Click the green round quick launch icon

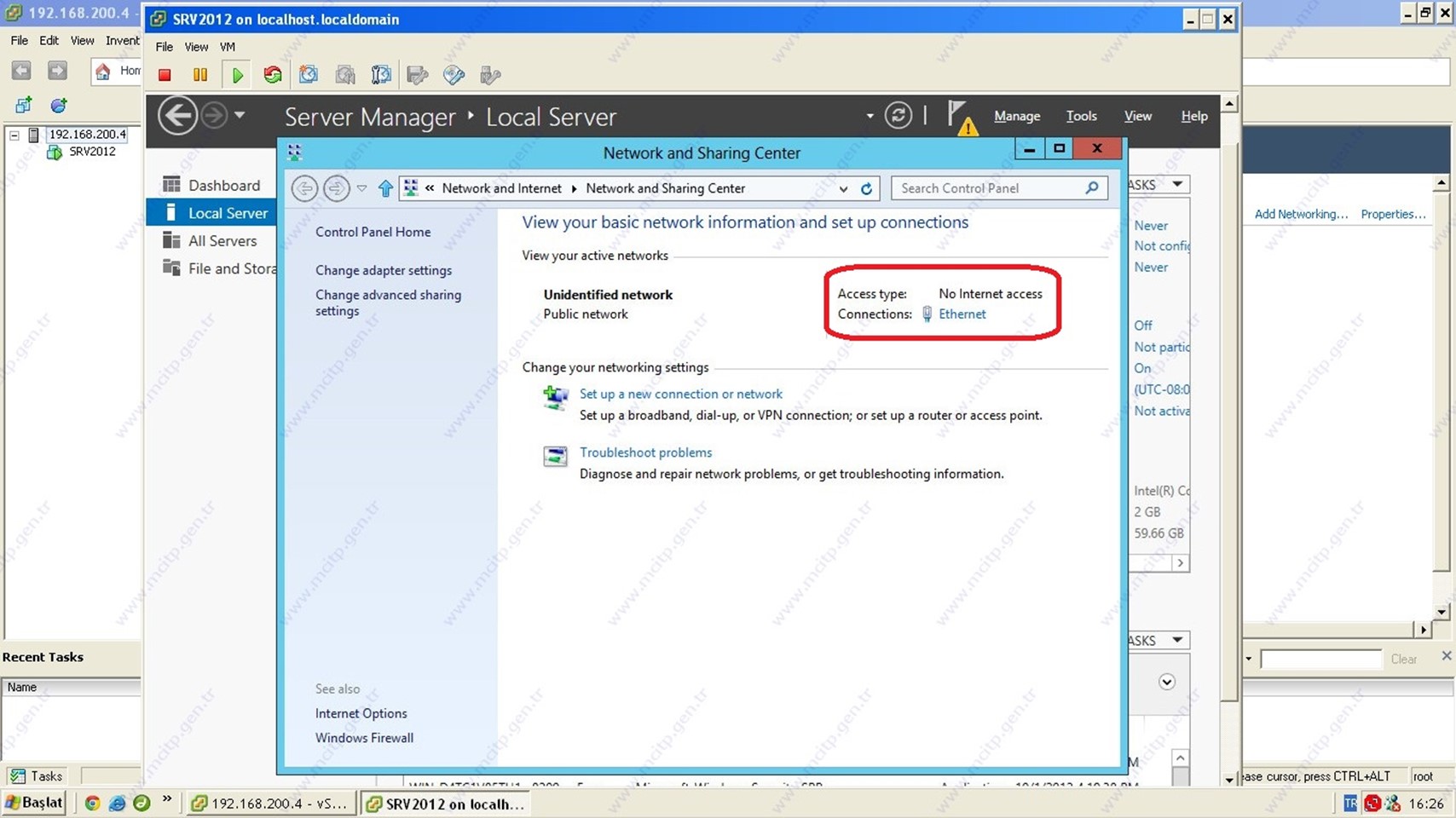[142, 803]
